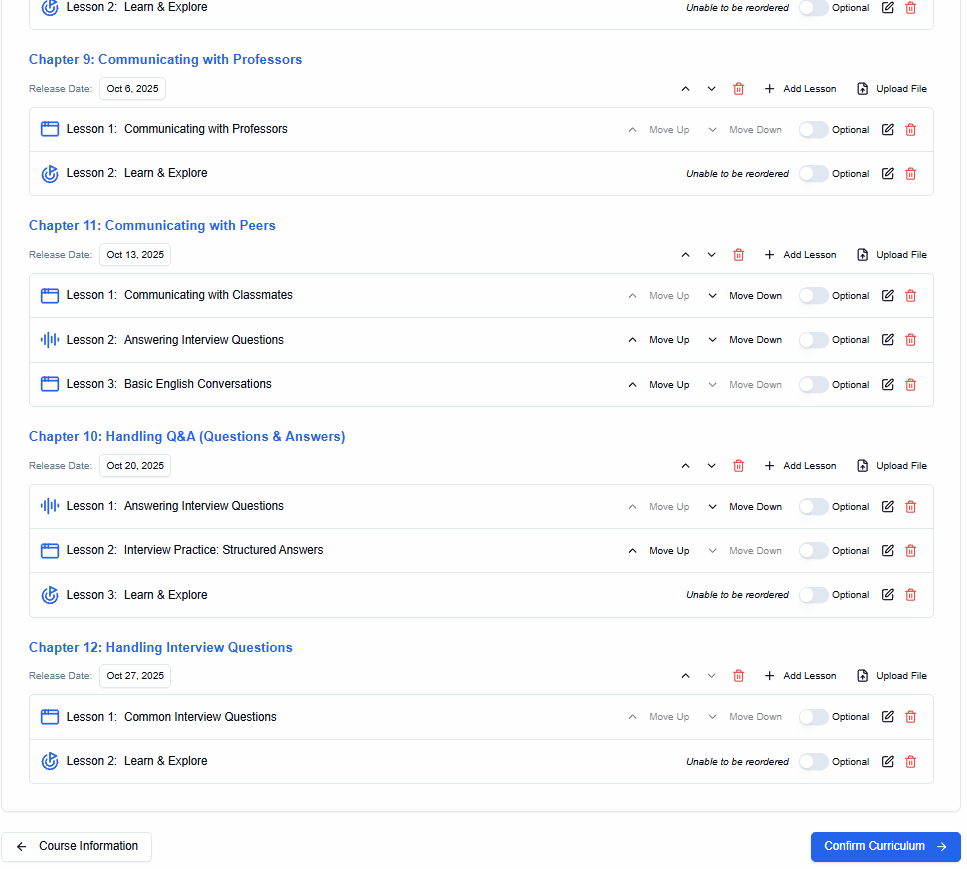This screenshot has height=869, width=967.
Task: Move Chapter 11 Answering Interview Questions down
Action: coord(744,340)
